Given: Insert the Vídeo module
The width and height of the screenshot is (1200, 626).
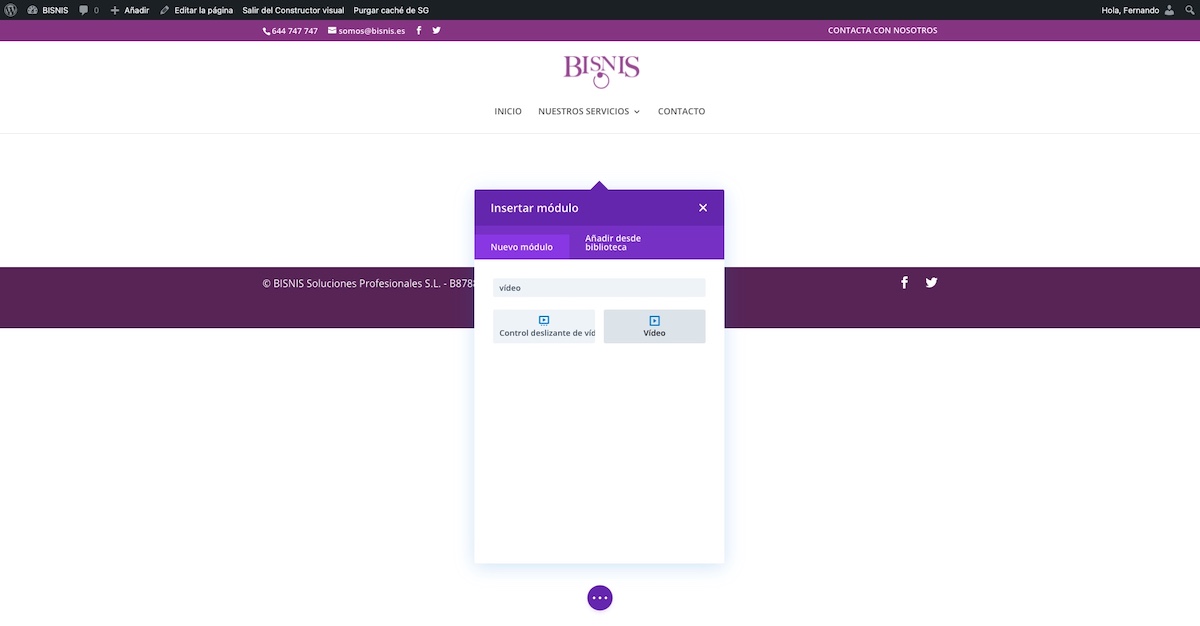Looking at the screenshot, I should coord(654,326).
